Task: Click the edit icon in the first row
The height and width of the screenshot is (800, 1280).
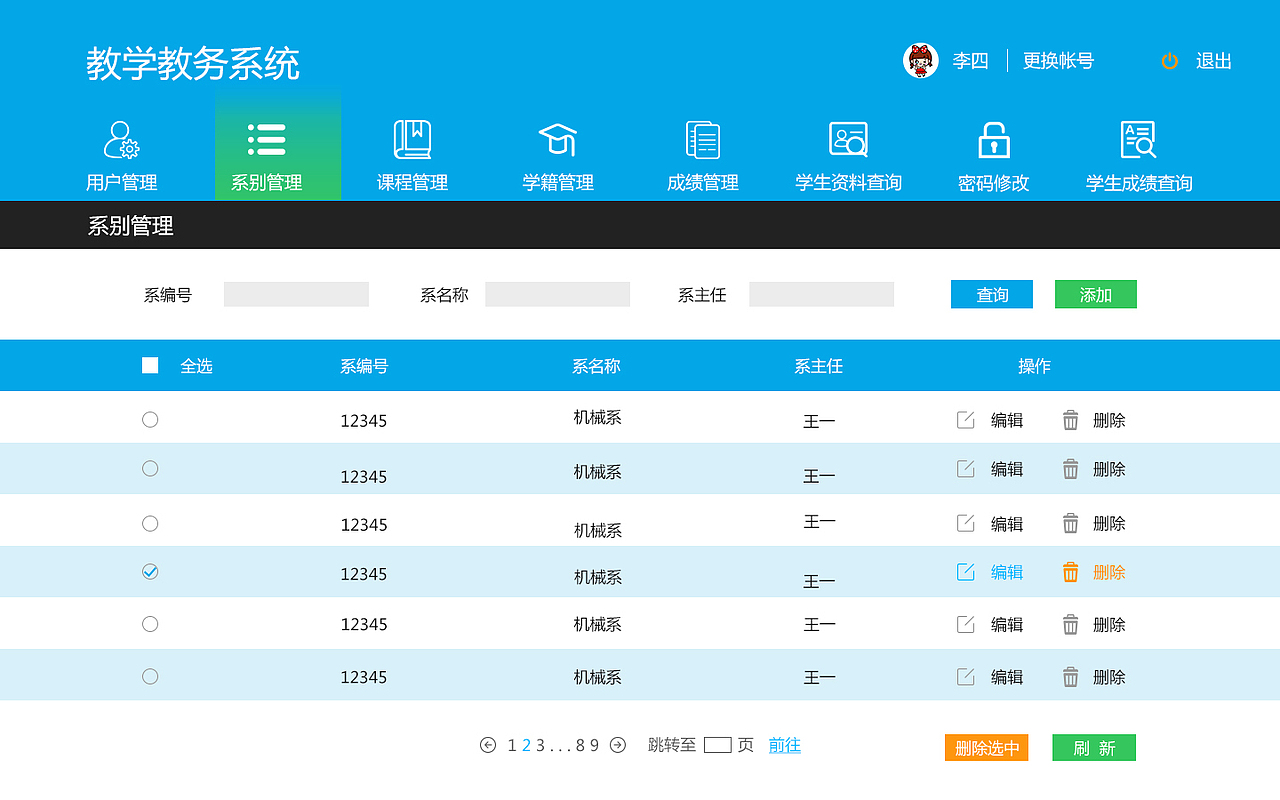Action: click(x=964, y=418)
